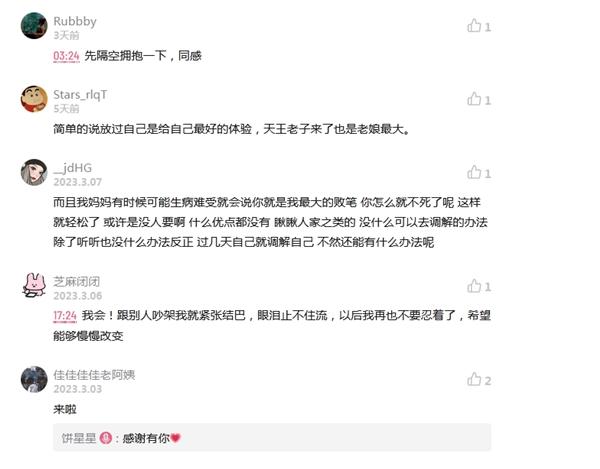Click the pink badge beside 饼星星
This screenshot has height=469, width=600.
106,438
